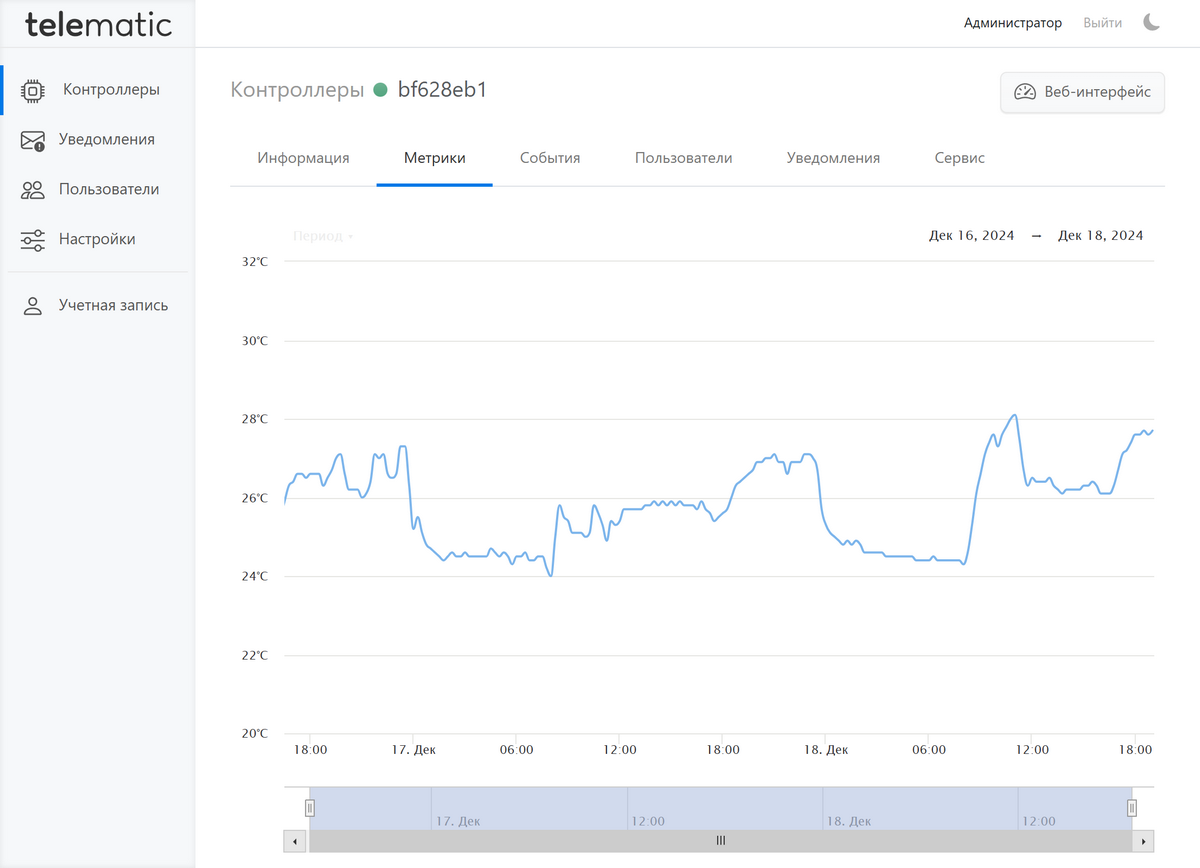This screenshot has height=868, width=1200.
Task: Open the Дек 16, 2024 start date picker
Action: [x=971, y=236]
